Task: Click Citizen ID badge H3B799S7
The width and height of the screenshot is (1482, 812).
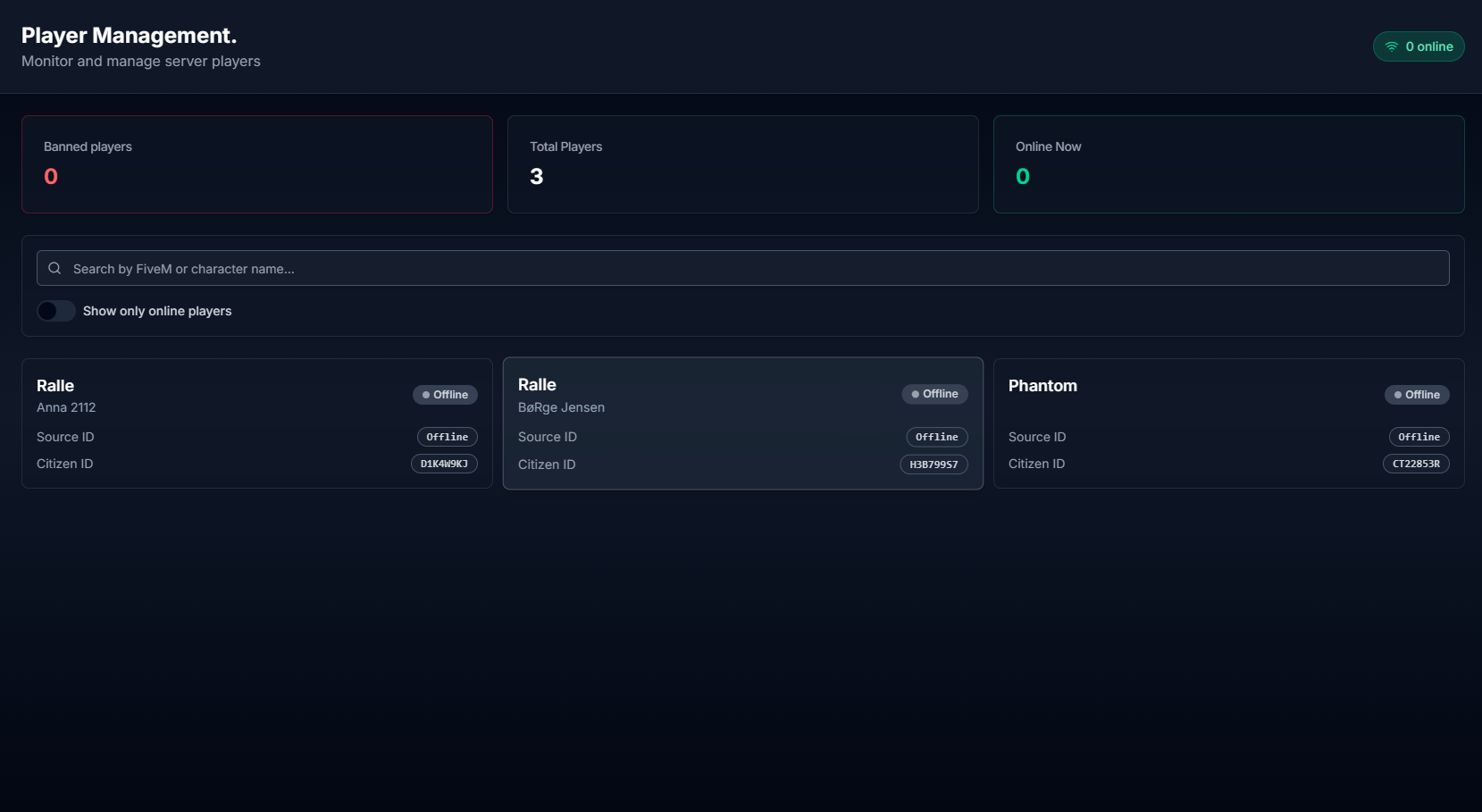Action: [x=934, y=465]
